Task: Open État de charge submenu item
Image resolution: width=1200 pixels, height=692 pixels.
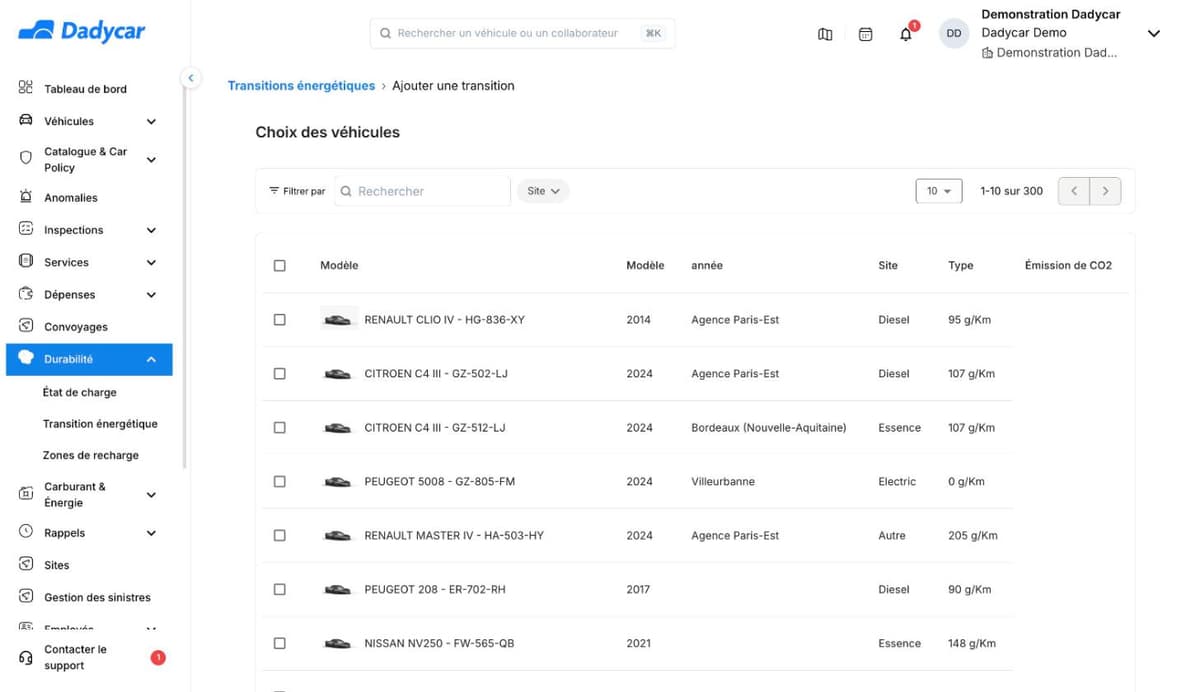Action: tap(80, 392)
